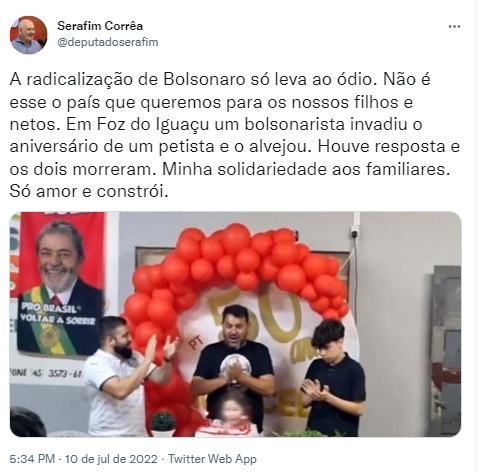Click the 10 de jul de 2022 date
This screenshot has height=472, width=478.
(111, 459)
